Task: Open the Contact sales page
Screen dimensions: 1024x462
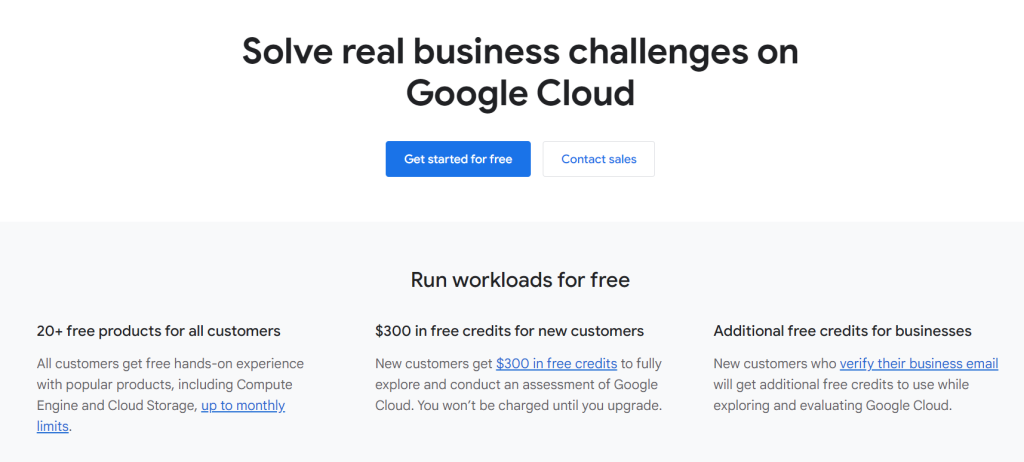Action: (x=598, y=159)
